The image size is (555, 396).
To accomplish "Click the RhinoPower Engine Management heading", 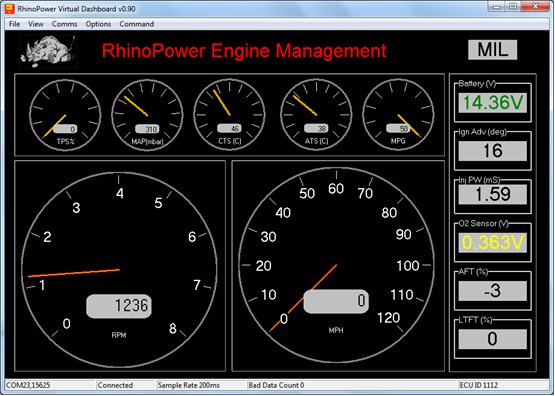I will click(244, 51).
